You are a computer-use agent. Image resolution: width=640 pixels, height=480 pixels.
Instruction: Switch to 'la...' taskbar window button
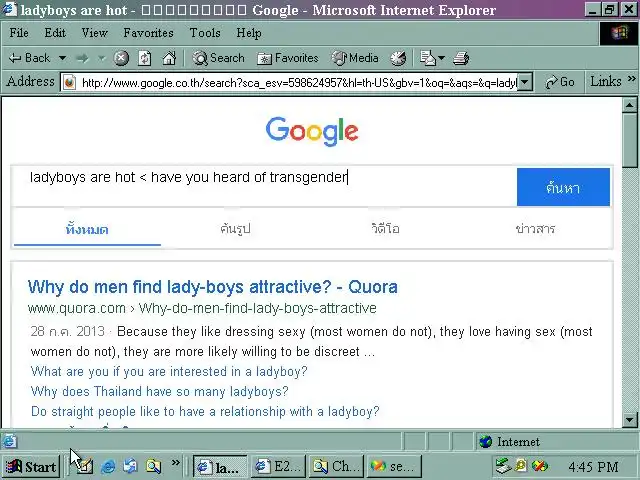coord(220,467)
